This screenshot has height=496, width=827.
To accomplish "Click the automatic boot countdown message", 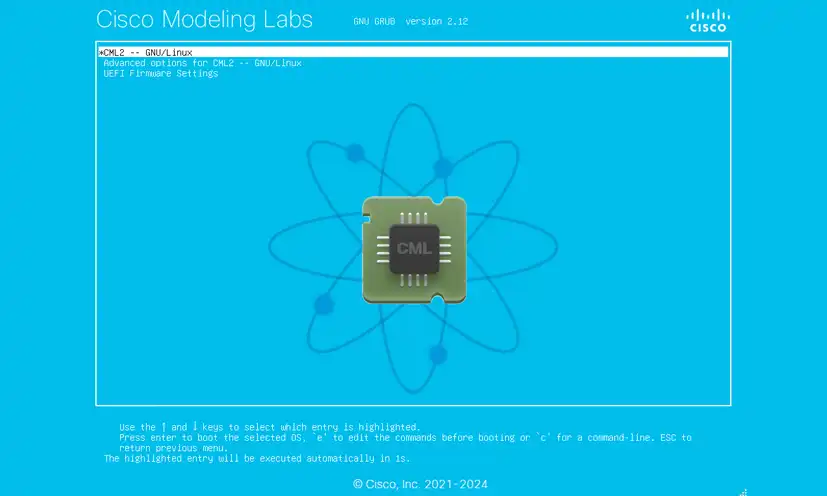I will click(x=257, y=458).
